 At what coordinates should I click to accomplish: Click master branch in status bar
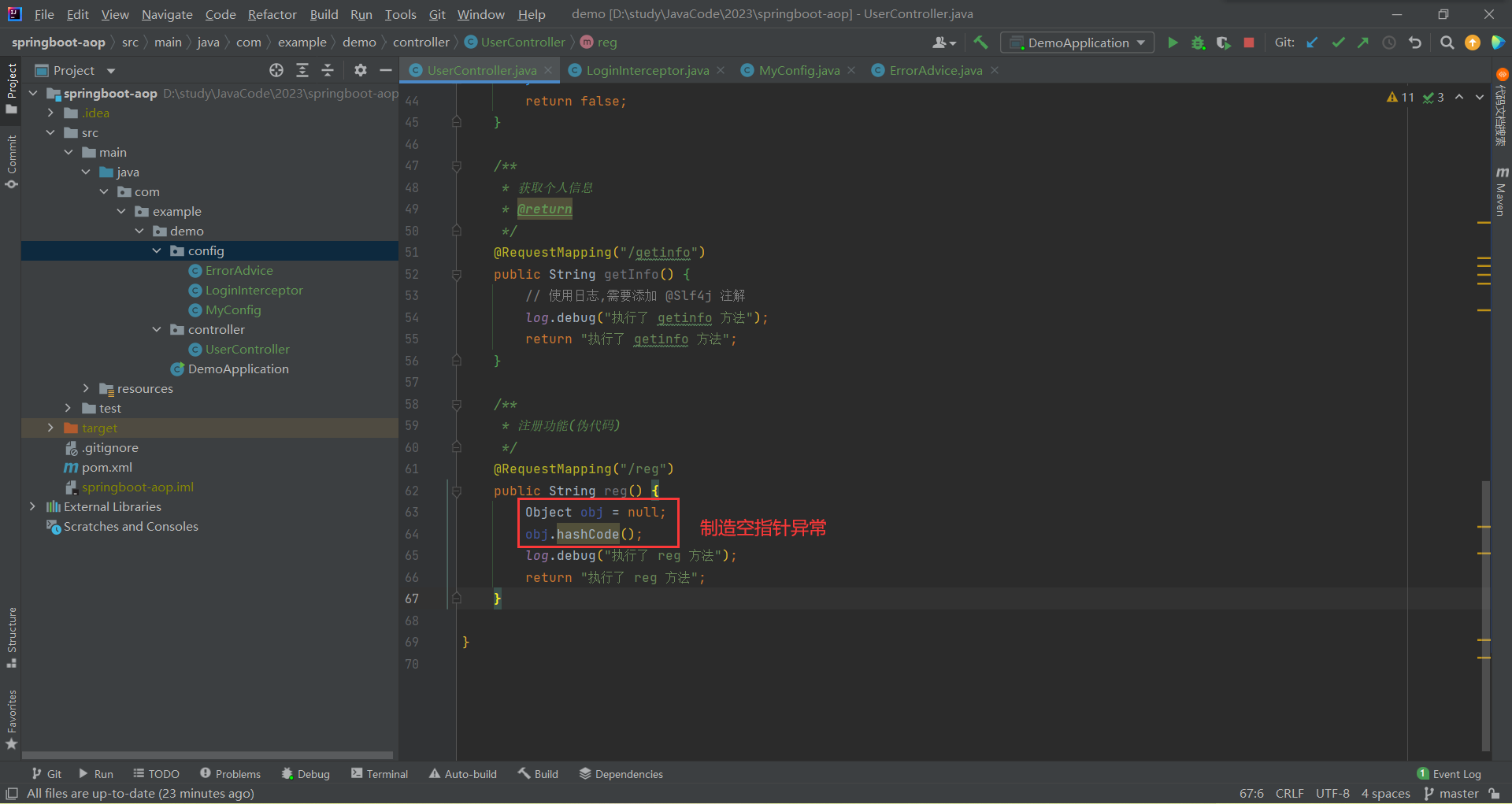[x=1452, y=794]
